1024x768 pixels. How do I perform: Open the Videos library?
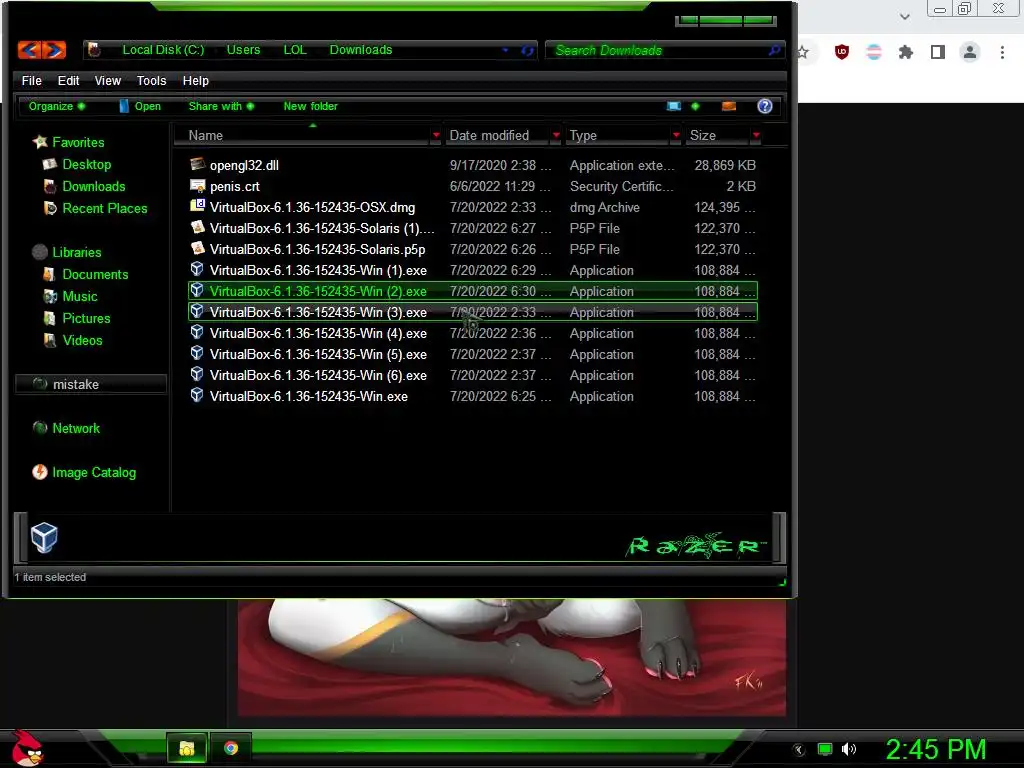pos(72,341)
